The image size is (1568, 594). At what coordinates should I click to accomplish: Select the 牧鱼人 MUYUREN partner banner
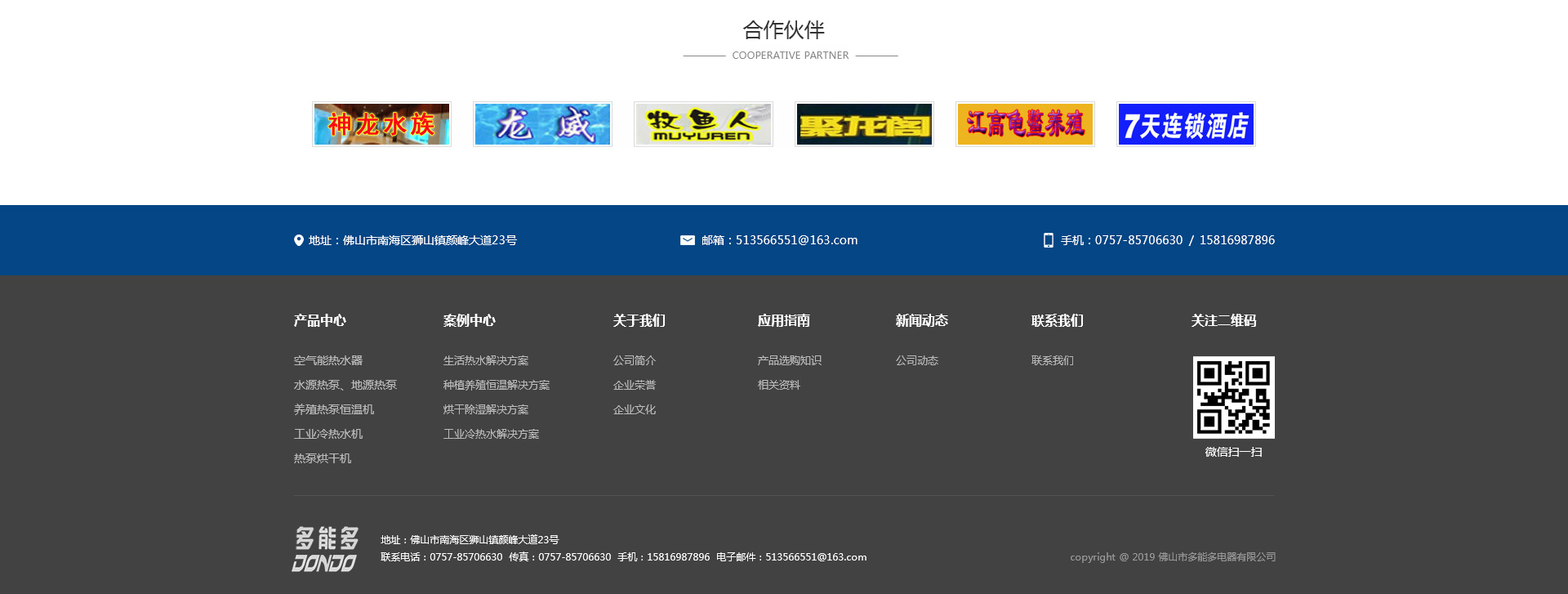(703, 124)
